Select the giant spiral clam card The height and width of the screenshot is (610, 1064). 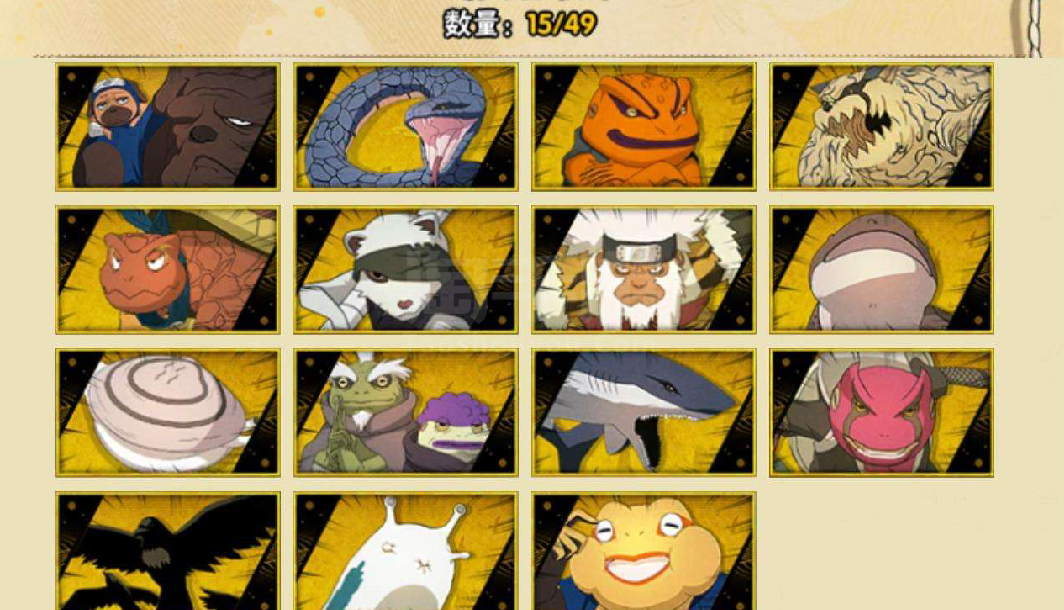168,413
